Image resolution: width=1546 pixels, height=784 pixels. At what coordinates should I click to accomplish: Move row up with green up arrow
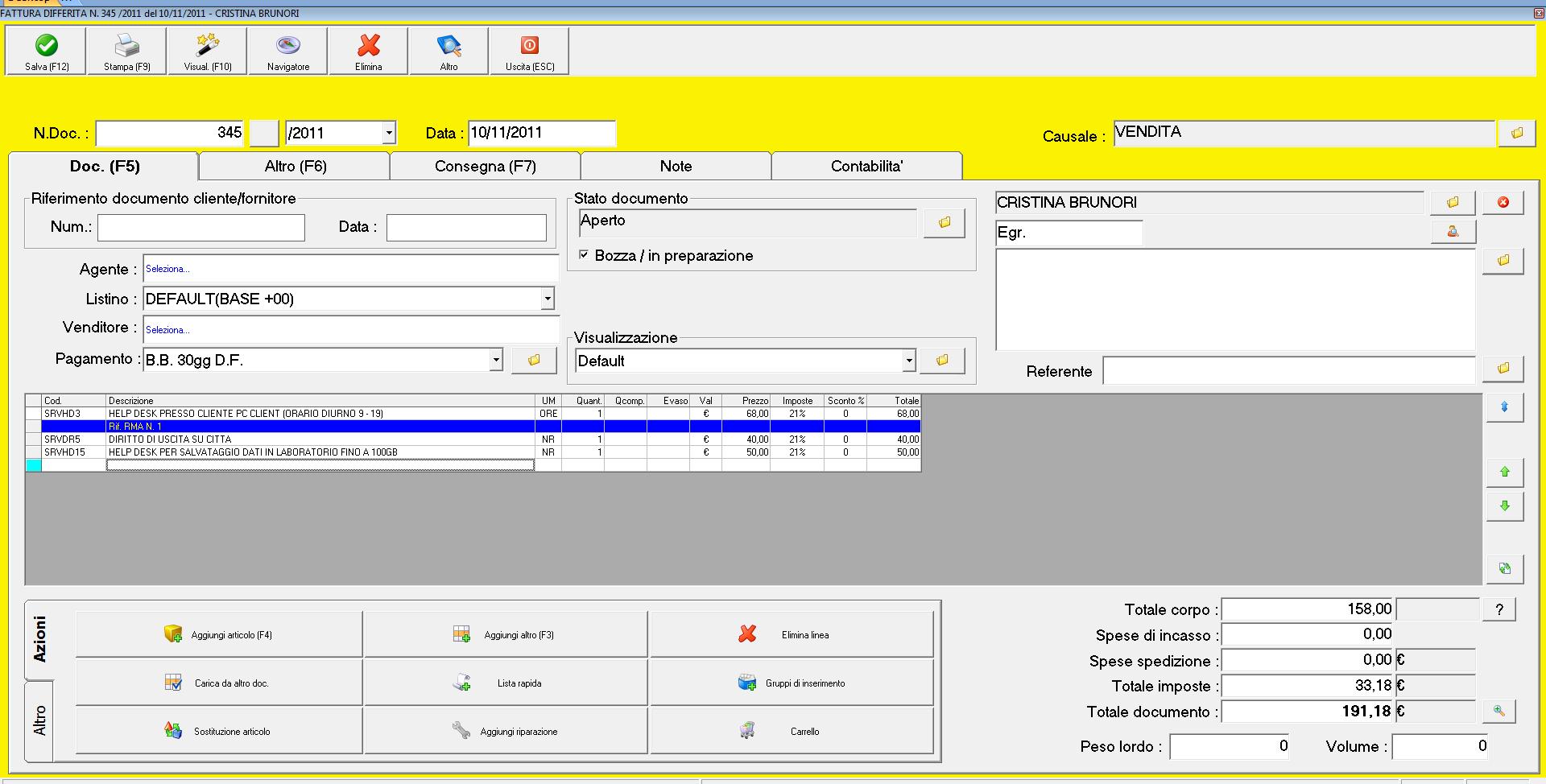click(x=1504, y=472)
